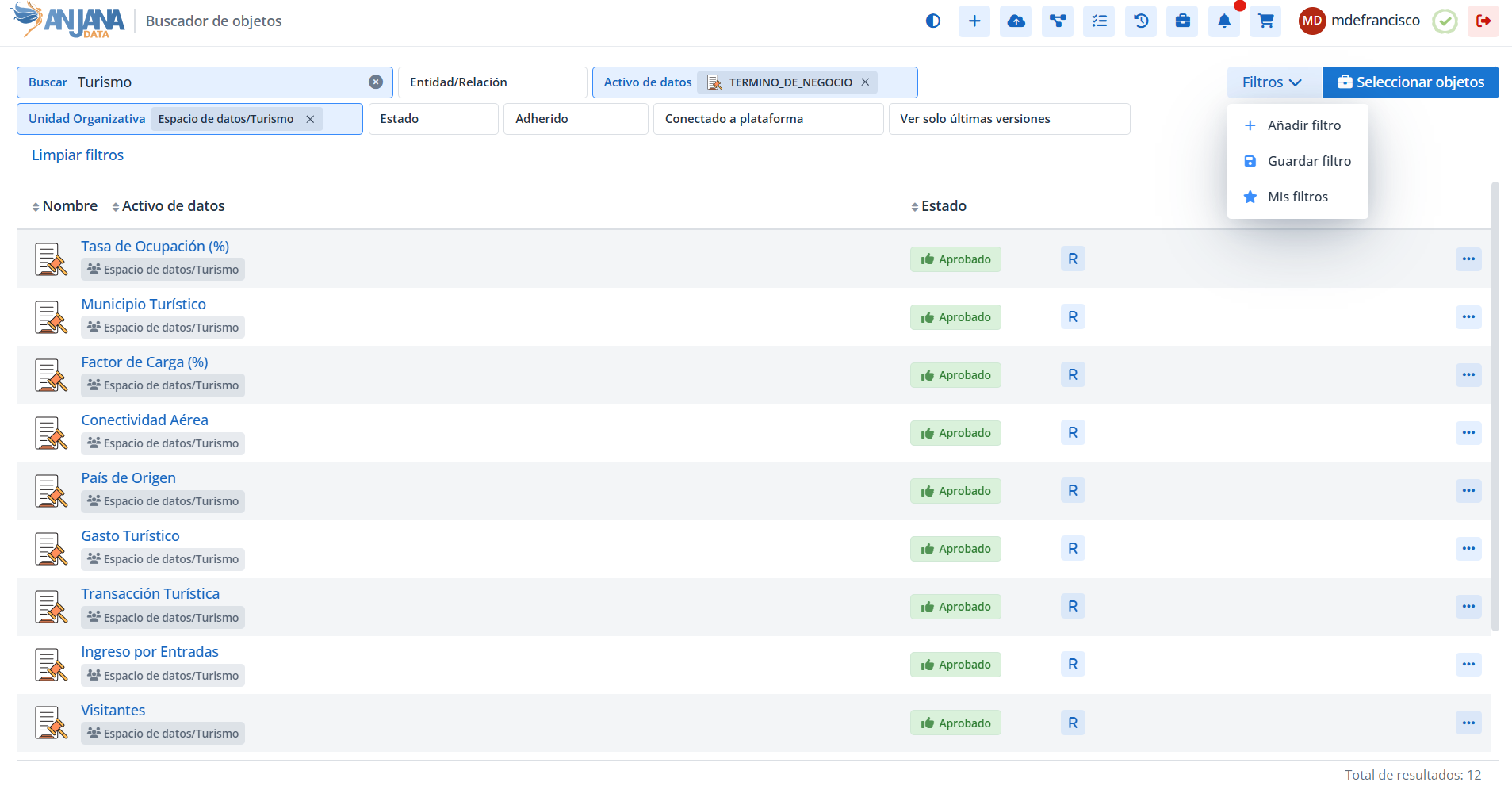The image size is (1512, 809).
Task: Clear the Turismo search text
Action: [376, 82]
